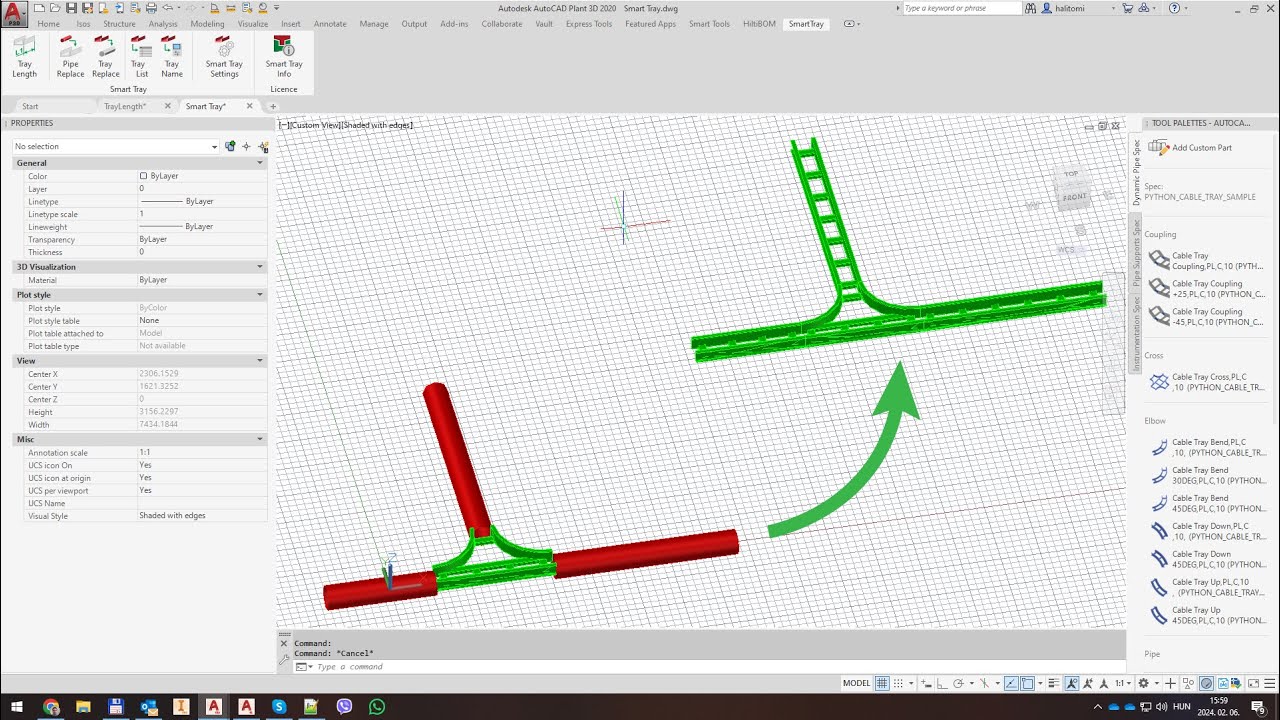The width and height of the screenshot is (1280, 720).
Task: Collapse the Misc properties section
Action: [260, 439]
